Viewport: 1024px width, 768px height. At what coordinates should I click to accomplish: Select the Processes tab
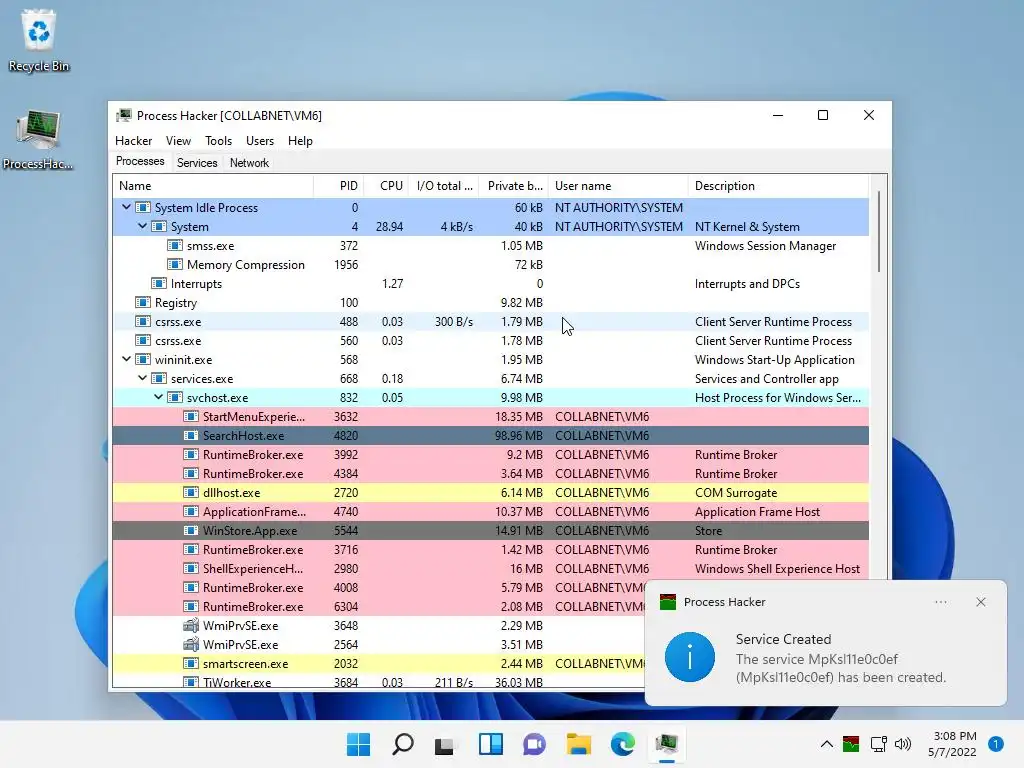point(140,161)
